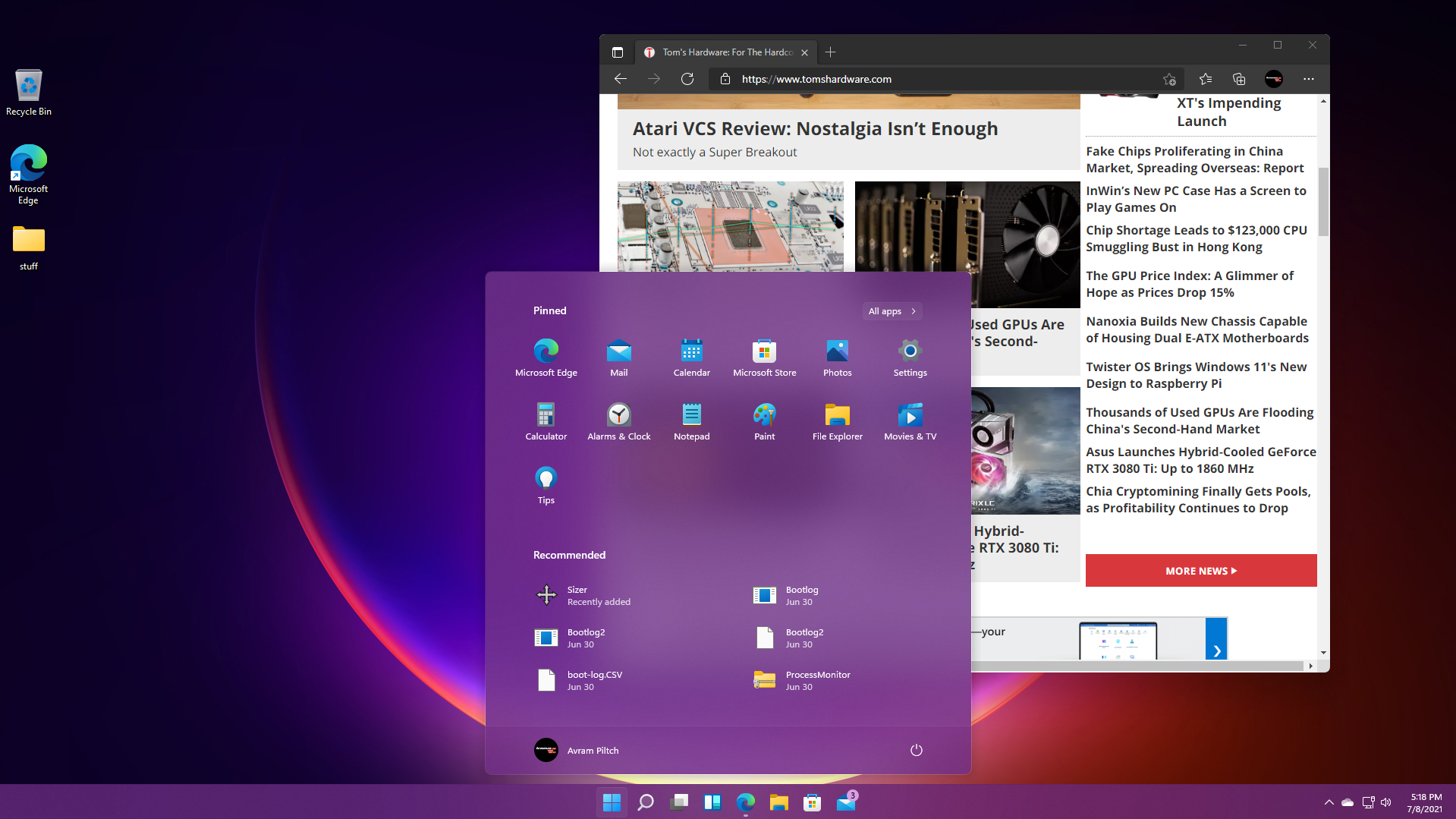The height and width of the screenshot is (819, 1456).
Task: Open Alarms & Clock
Action: pos(618,421)
